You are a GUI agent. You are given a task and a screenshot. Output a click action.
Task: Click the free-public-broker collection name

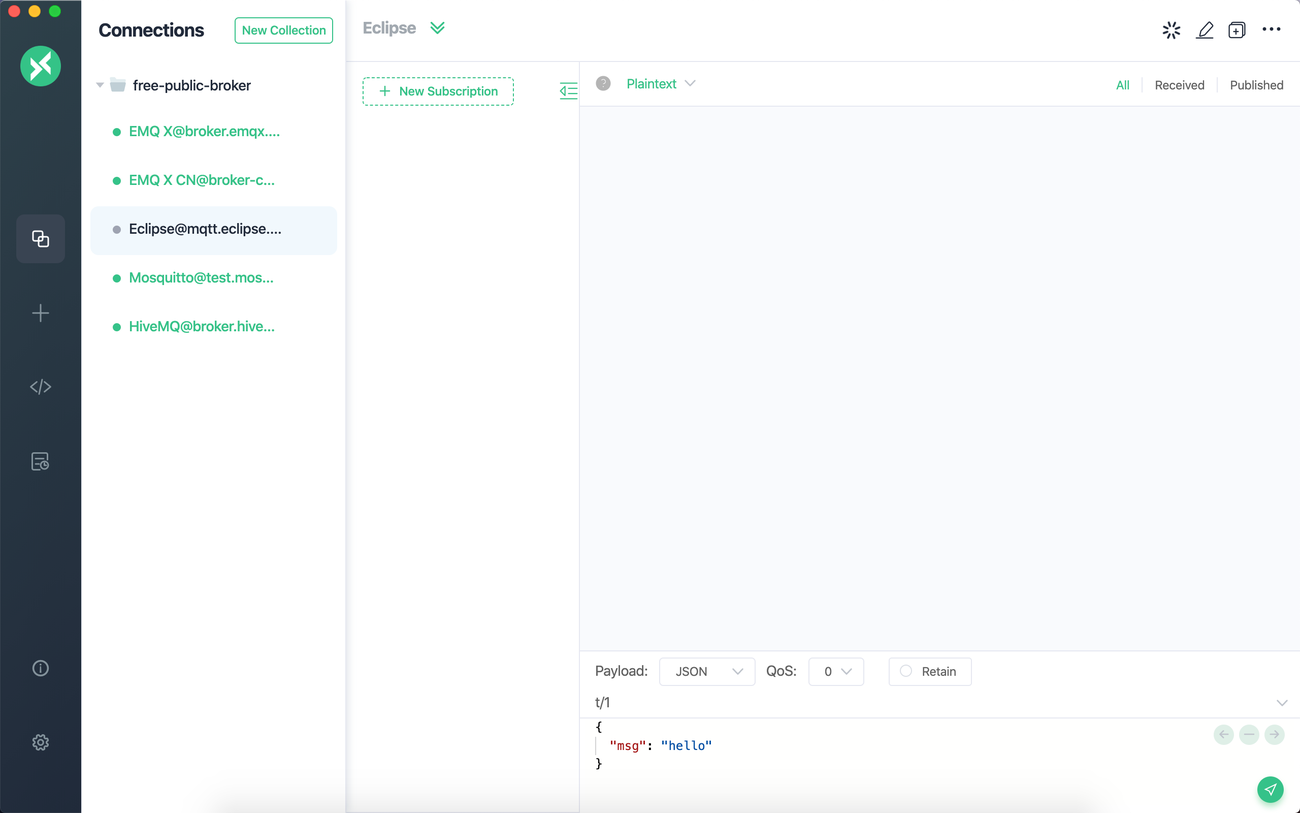pyautogui.click(x=192, y=86)
